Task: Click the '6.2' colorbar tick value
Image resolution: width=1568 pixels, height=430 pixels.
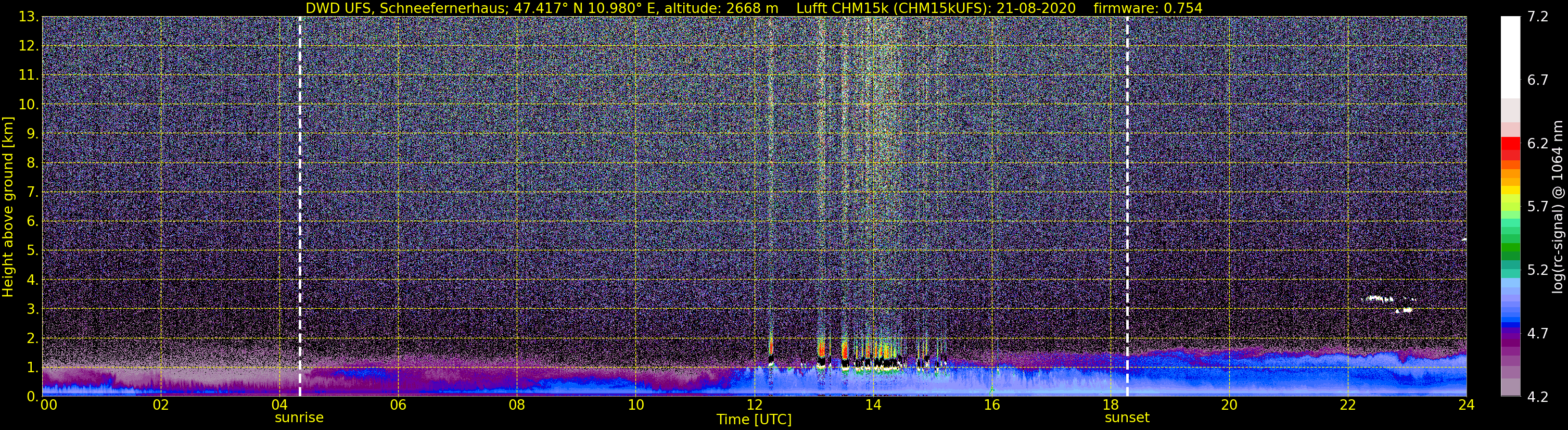Action: pyautogui.click(x=1538, y=144)
